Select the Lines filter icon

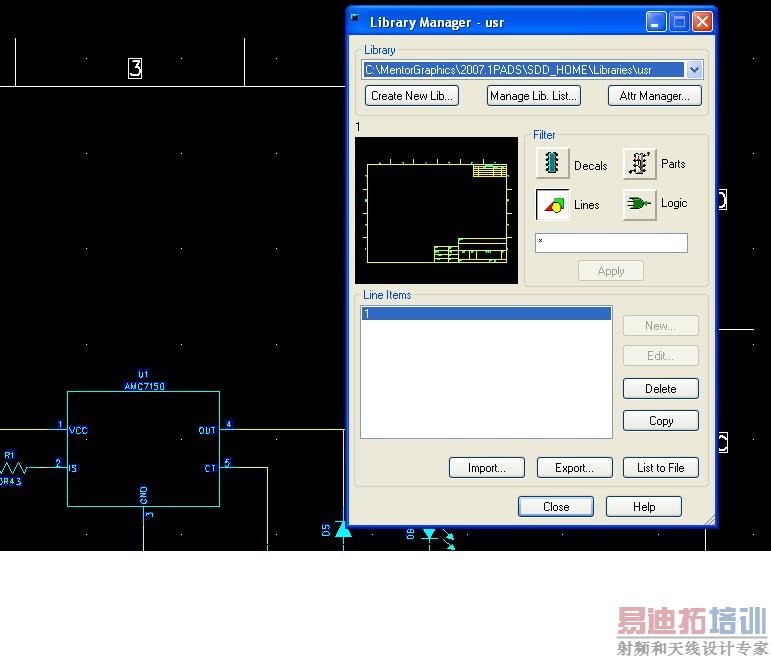pyautogui.click(x=552, y=205)
